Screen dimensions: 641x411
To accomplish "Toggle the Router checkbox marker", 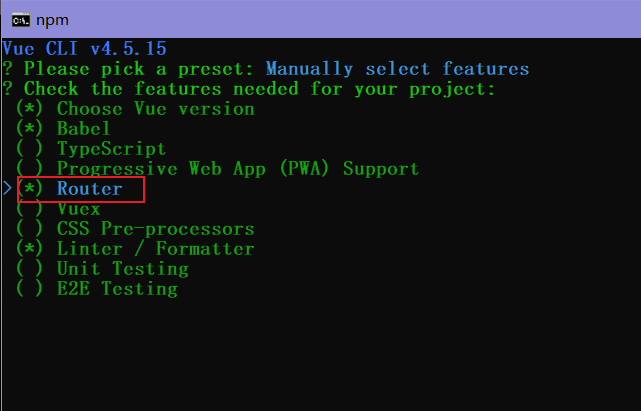I will pos(29,189).
